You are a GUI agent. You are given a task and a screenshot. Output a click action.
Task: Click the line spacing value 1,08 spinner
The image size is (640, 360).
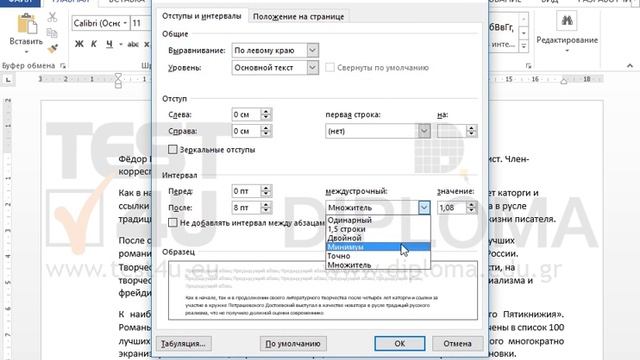[x=471, y=208]
